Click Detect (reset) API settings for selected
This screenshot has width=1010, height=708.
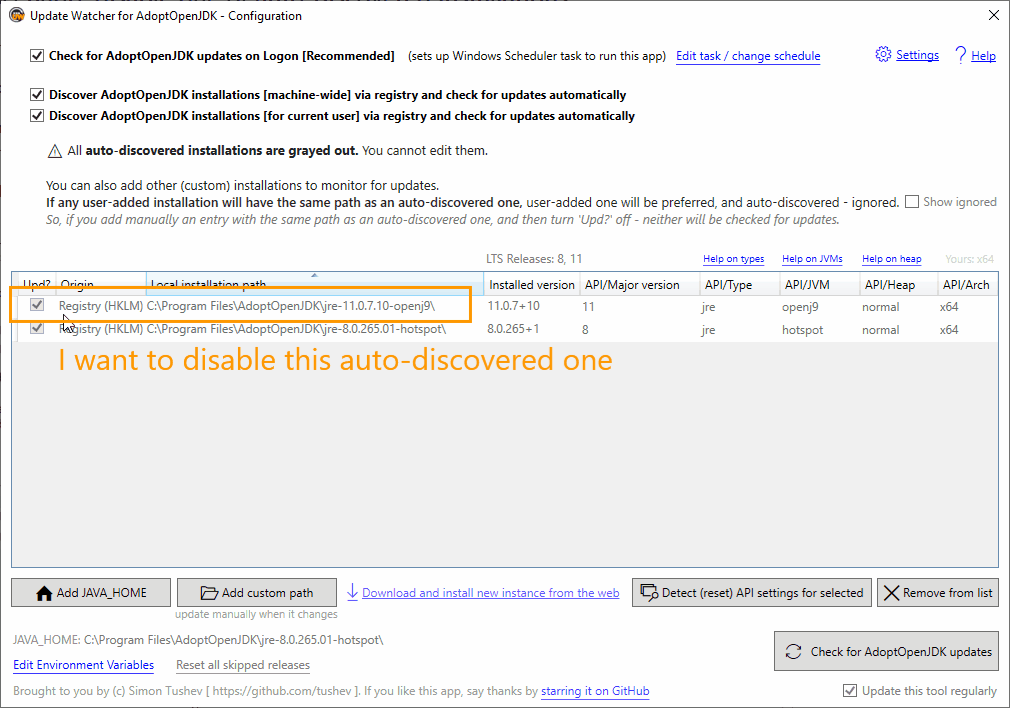tap(752, 593)
